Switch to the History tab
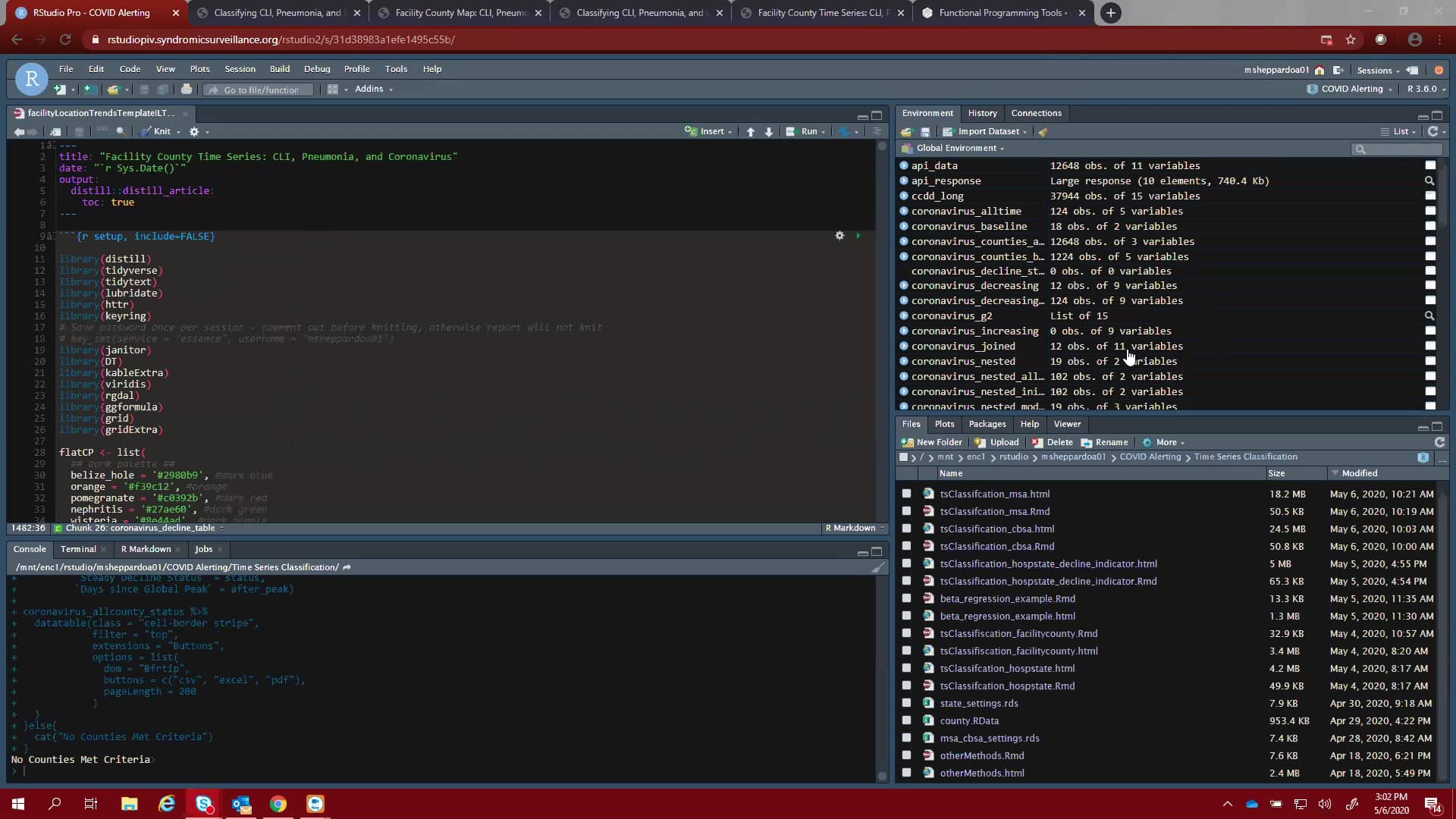Image resolution: width=1456 pixels, height=819 pixels. [982, 113]
